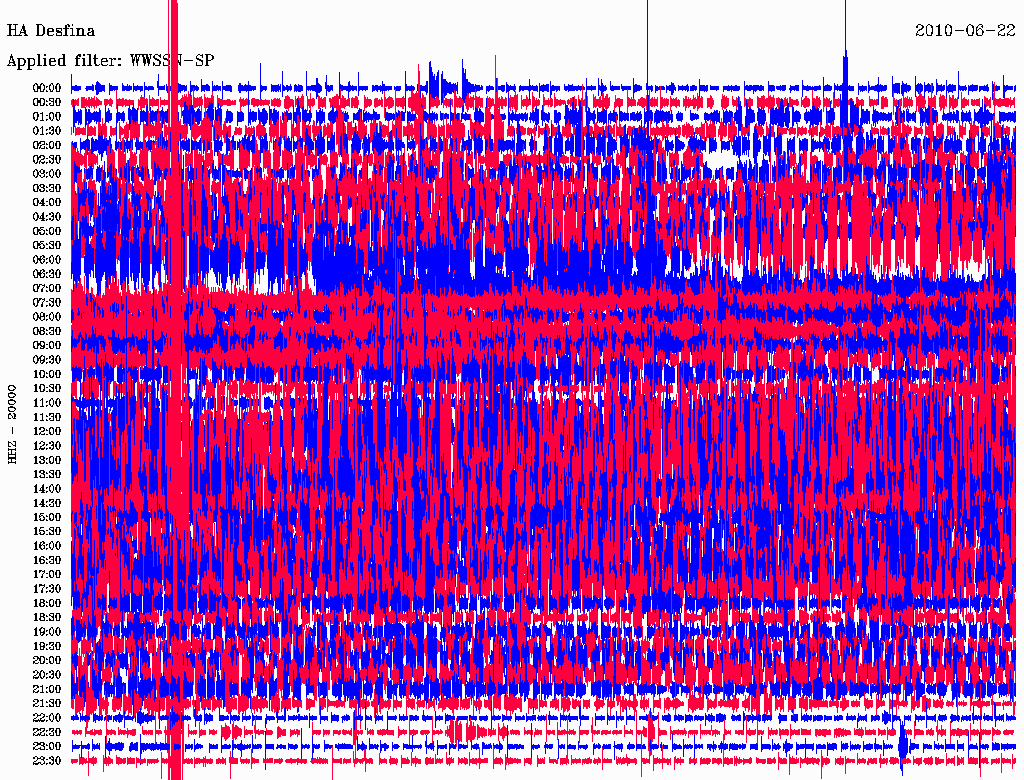Select the 02:30 time label
Viewport: 1024px width, 780px height.
[x=47, y=159]
